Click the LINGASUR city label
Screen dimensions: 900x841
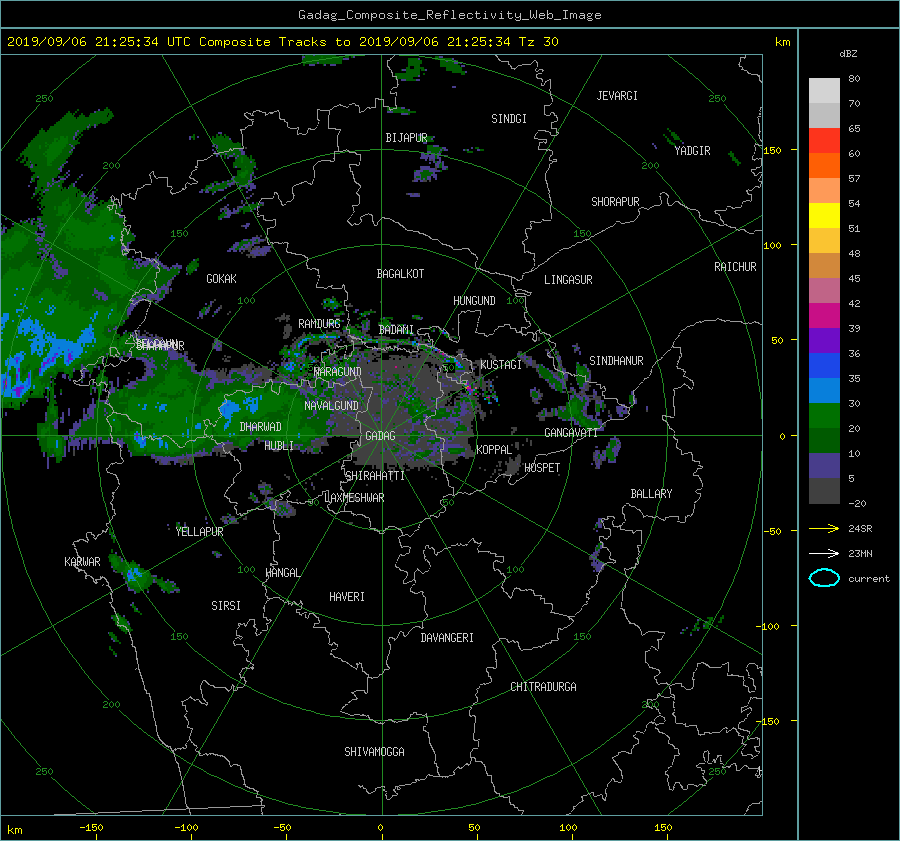coord(568,280)
